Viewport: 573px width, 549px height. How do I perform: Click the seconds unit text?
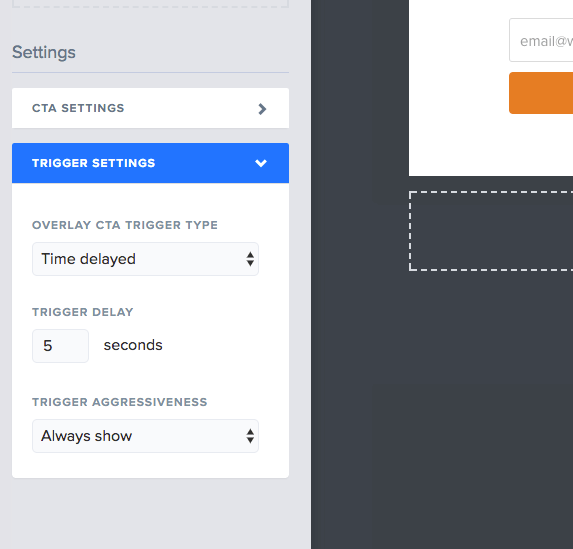pyautogui.click(x=133, y=345)
